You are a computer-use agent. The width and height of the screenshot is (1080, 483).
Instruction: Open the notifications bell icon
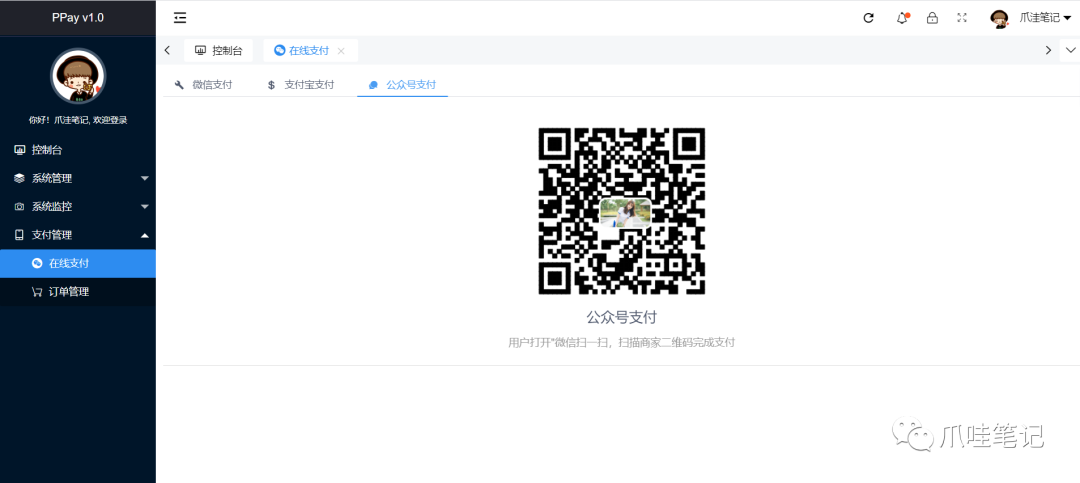902,18
